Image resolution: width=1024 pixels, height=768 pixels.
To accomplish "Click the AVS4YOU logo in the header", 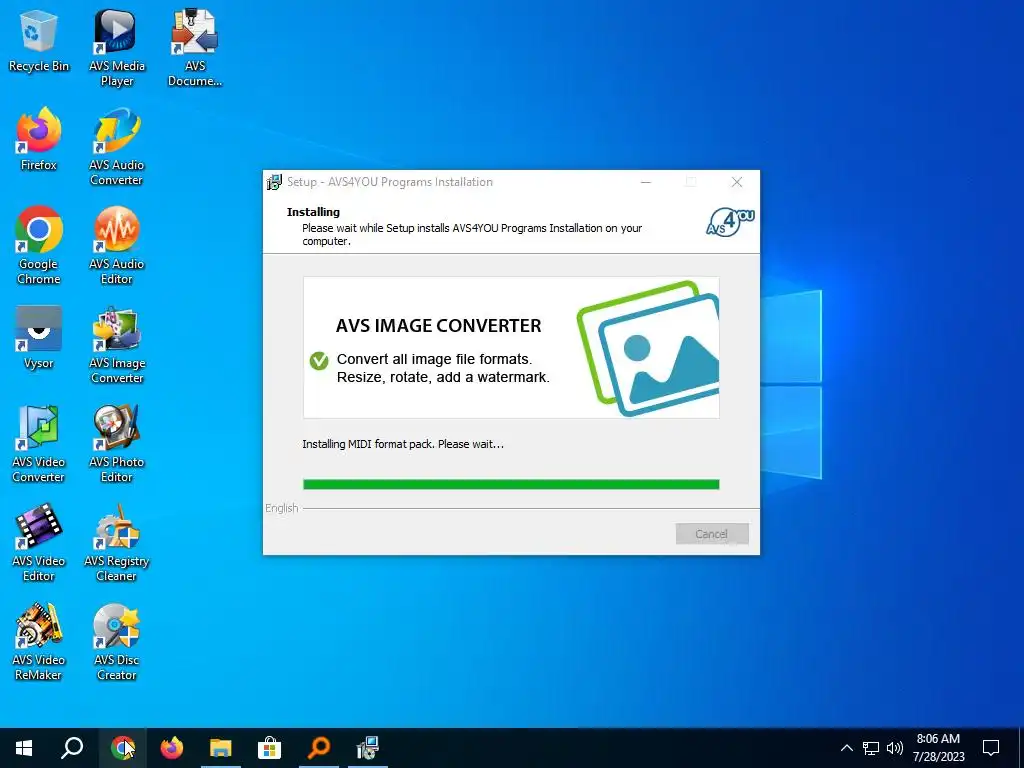I will (730, 221).
